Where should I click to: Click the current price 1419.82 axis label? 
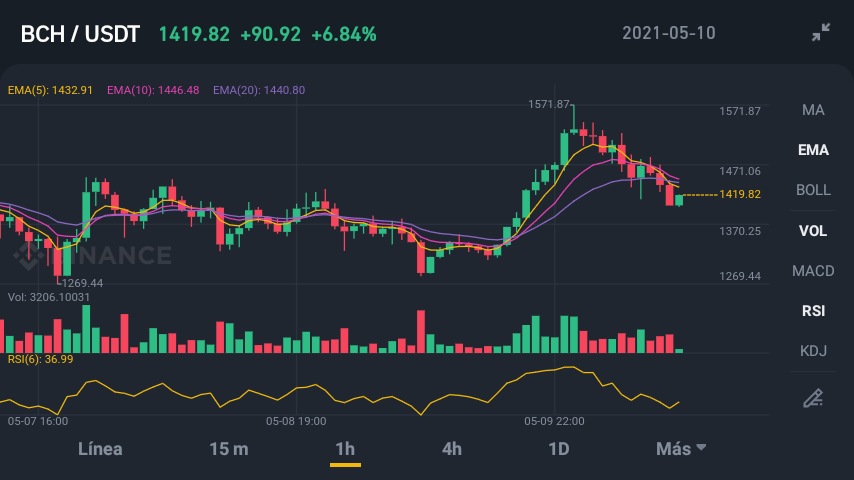click(x=740, y=195)
